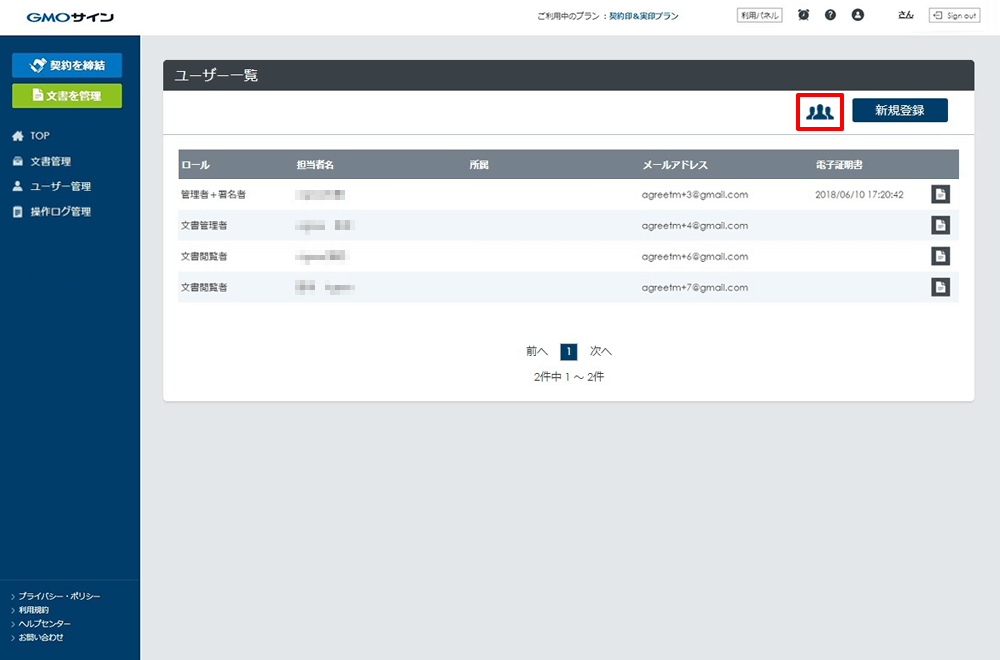Screen dimensions: 1000x660
Task: Click the 所属 column header
Action: pos(479,165)
